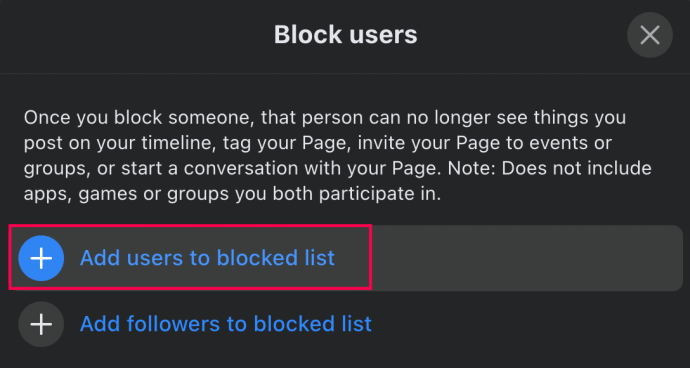Choose the second row for blocking followers
This screenshot has height=368, width=690.
(x=346, y=324)
